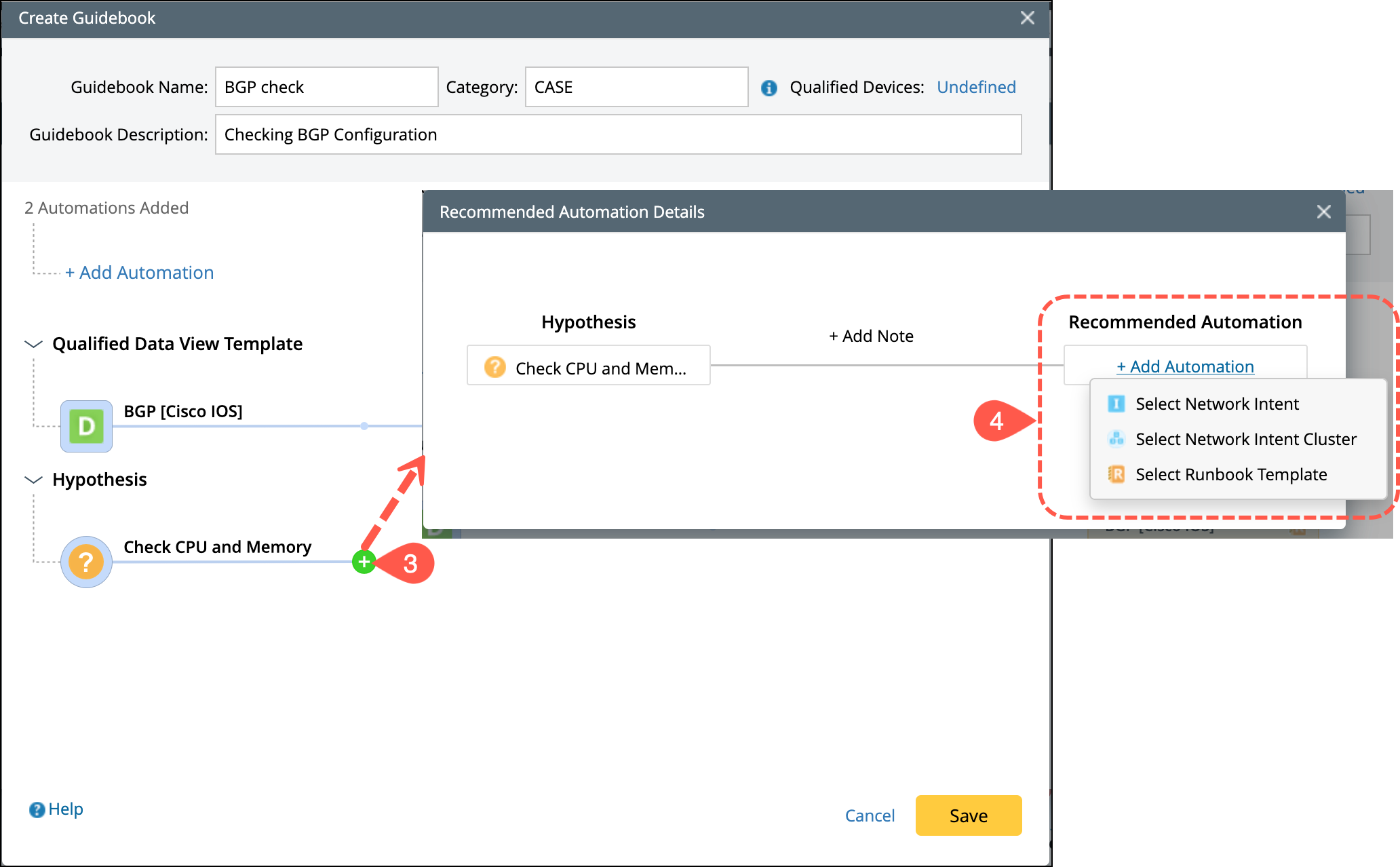Close the Recommended Automation Details dialog
Screen dimensions: 1400x867
(1323, 212)
